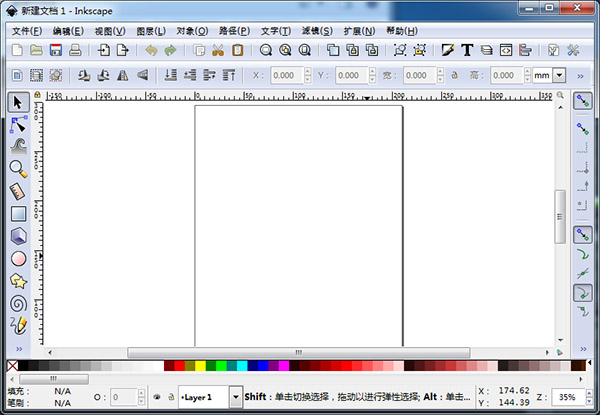
Task: Select the 3D box tool
Action: coord(18,236)
